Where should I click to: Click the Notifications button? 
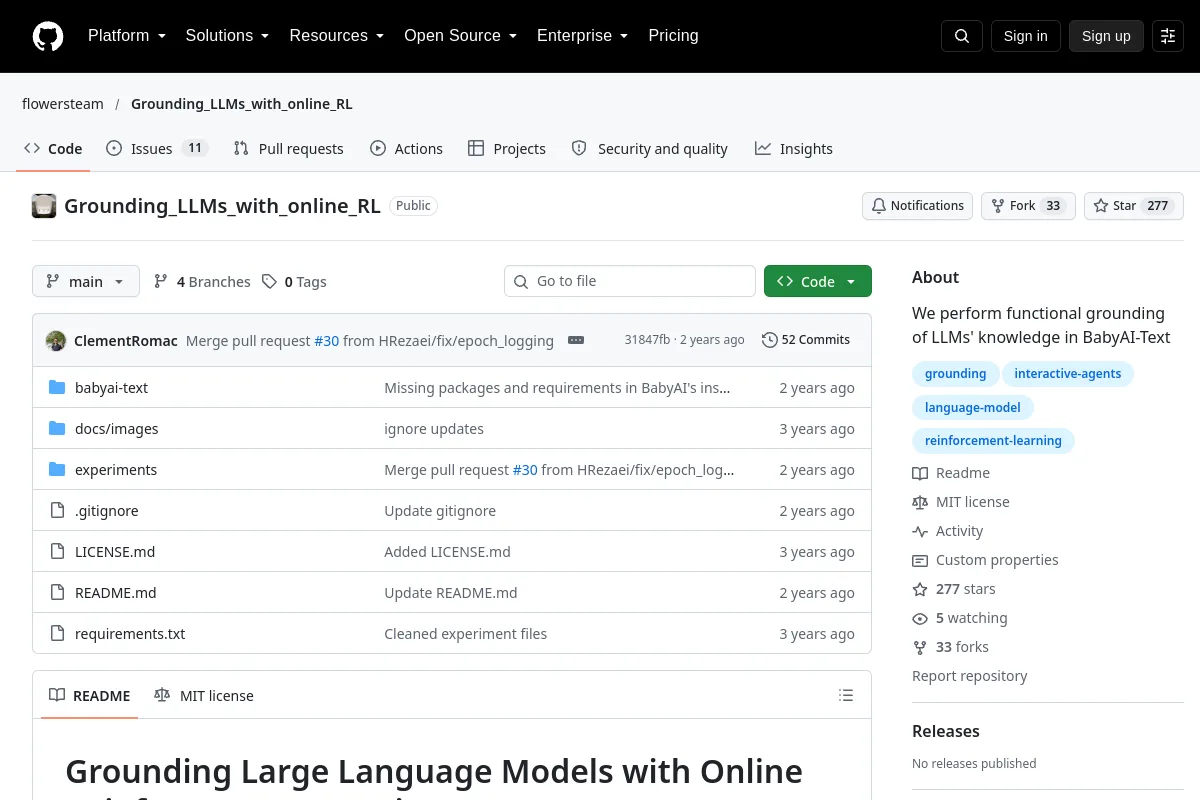coord(918,206)
